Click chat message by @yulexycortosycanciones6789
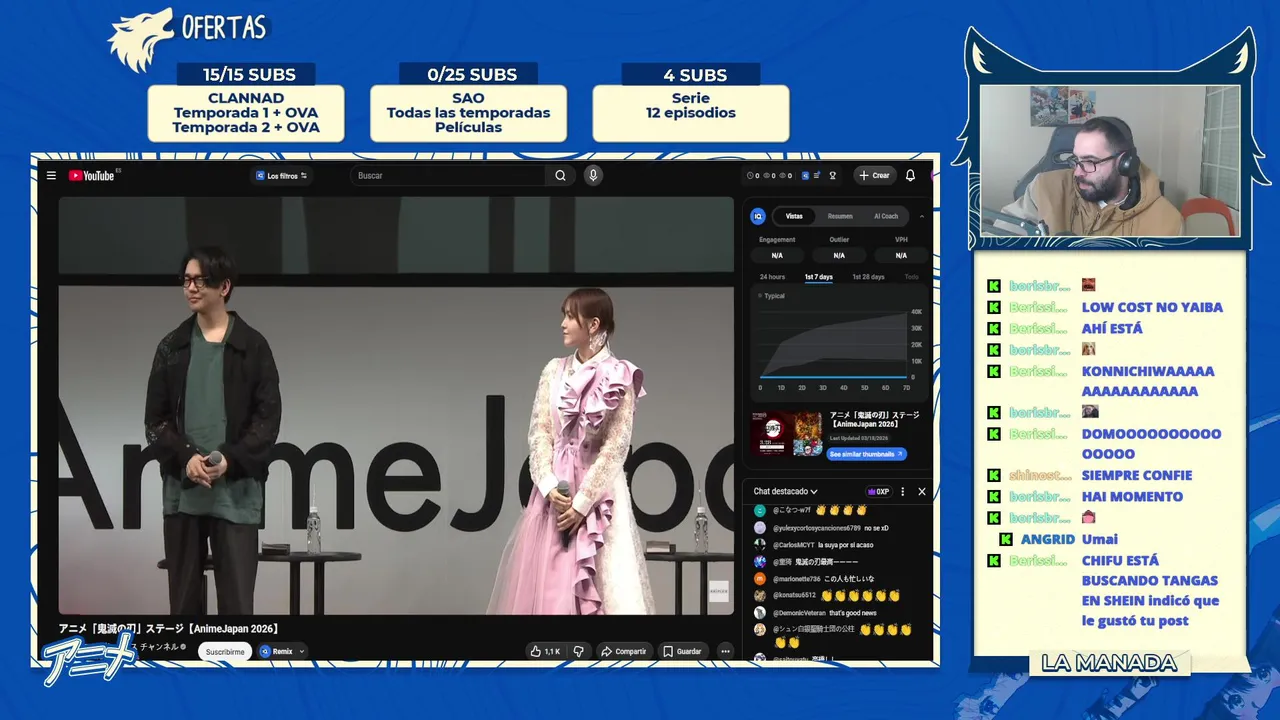The image size is (1280, 720). (x=822, y=528)
